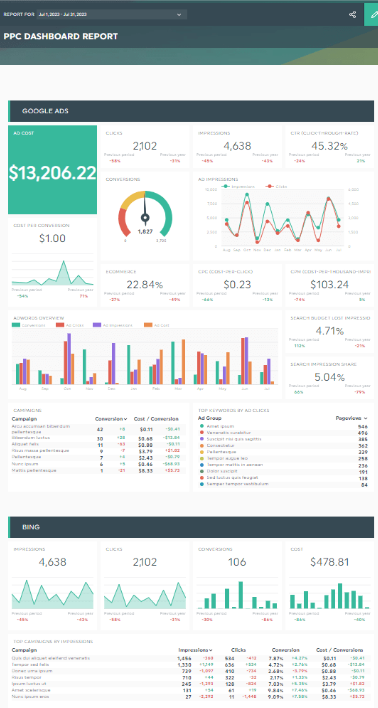Click the share icon in the header
Viewport: 378px width, 708px height.
pos(352,14)
